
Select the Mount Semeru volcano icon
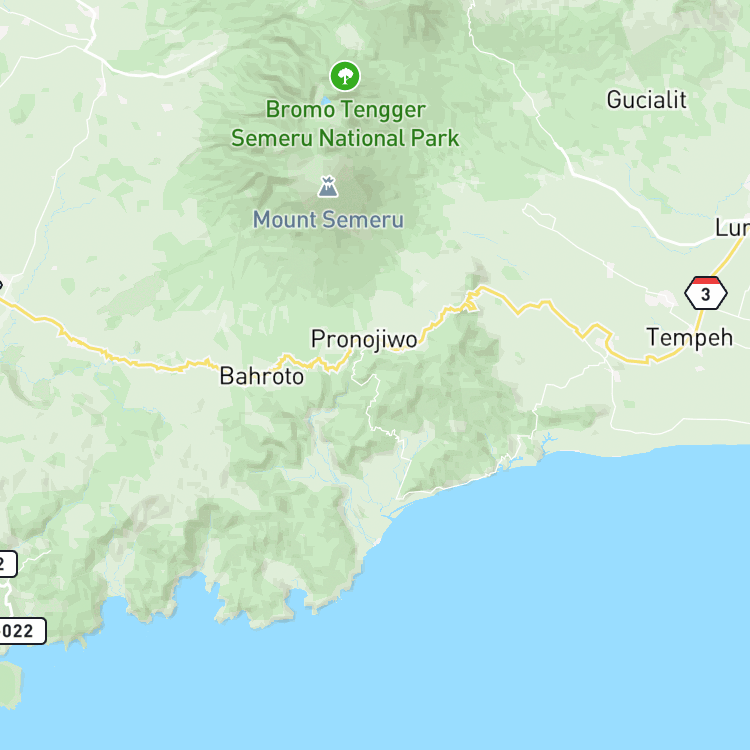pyautogui.click(x=328, y=187)
